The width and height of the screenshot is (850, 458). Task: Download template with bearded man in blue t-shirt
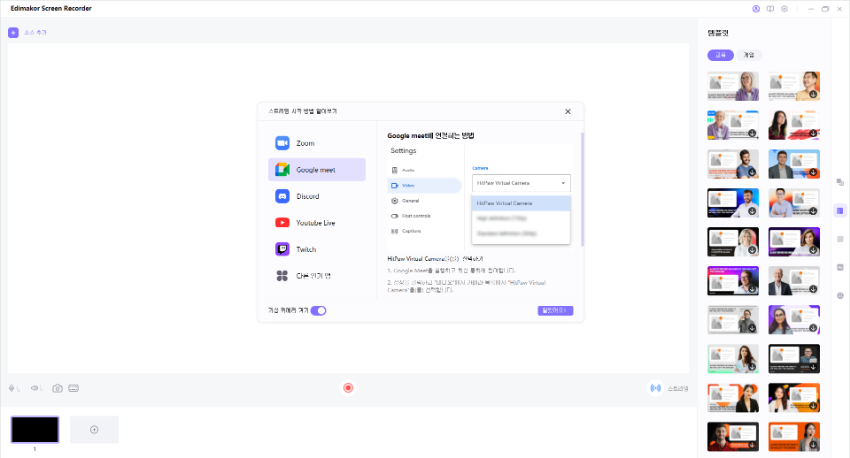tap(752, 172)
